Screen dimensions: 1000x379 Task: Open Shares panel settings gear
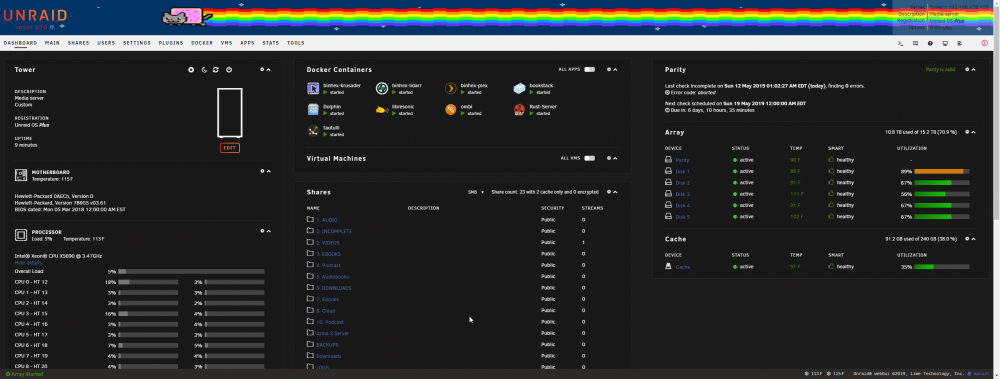609,191
